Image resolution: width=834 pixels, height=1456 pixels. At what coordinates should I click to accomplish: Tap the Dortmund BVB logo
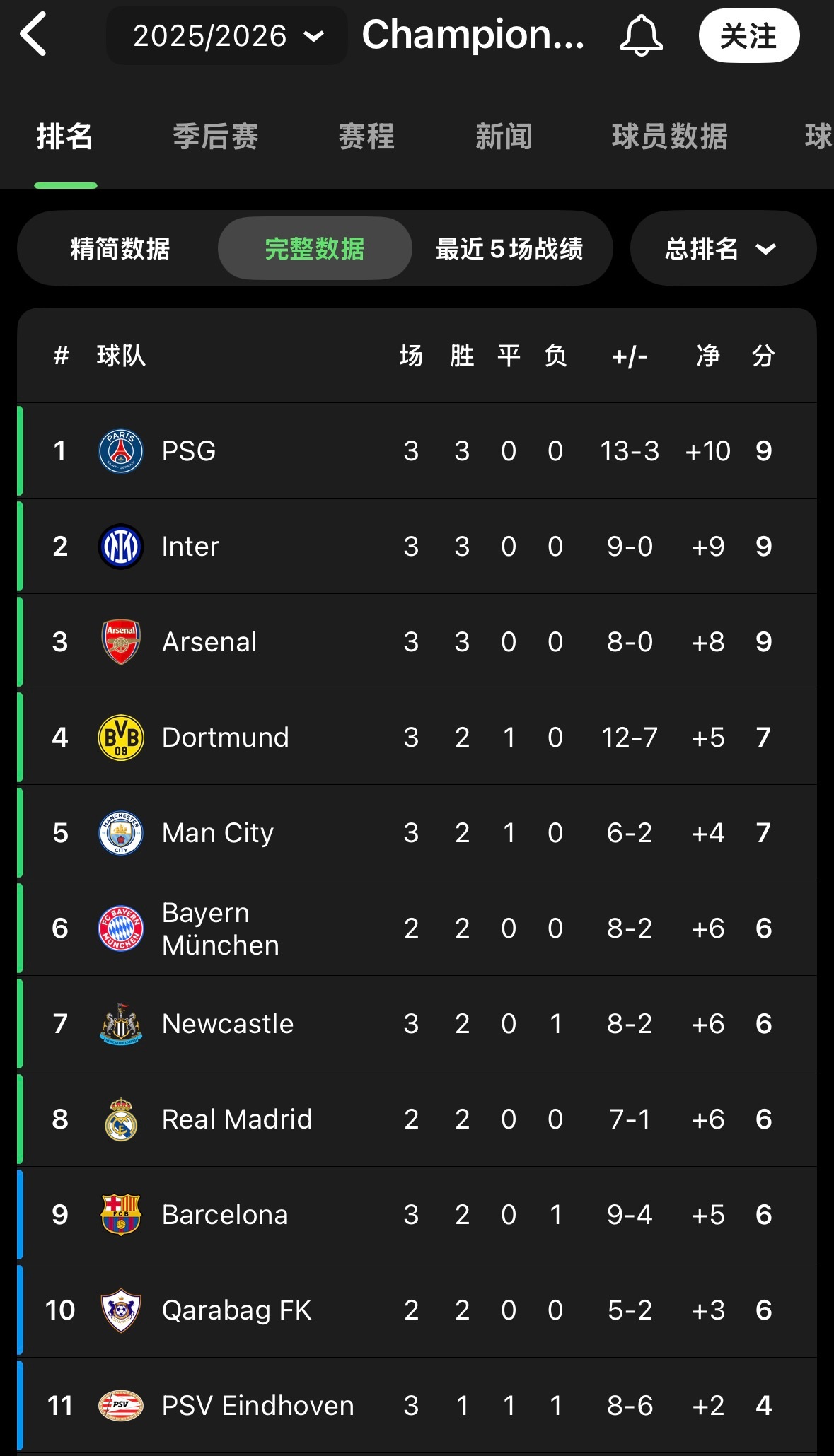pyautogui.click(x=121, y=738)
